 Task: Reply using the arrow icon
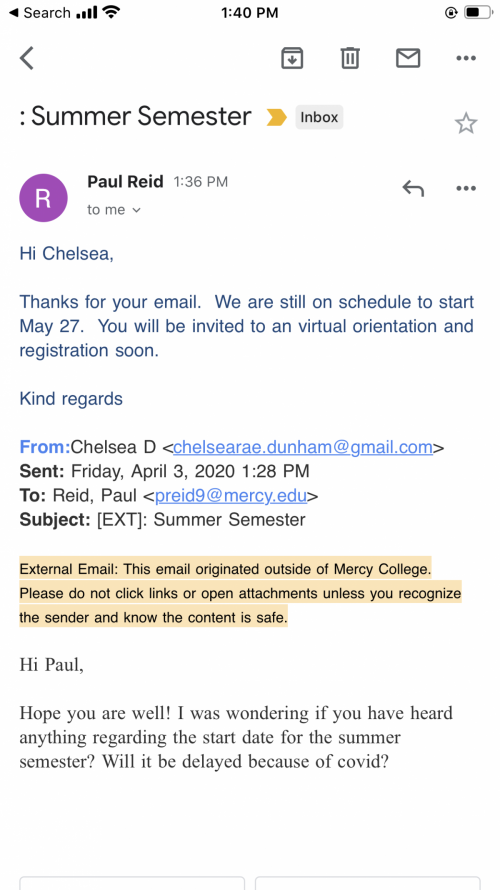(413, 188)
